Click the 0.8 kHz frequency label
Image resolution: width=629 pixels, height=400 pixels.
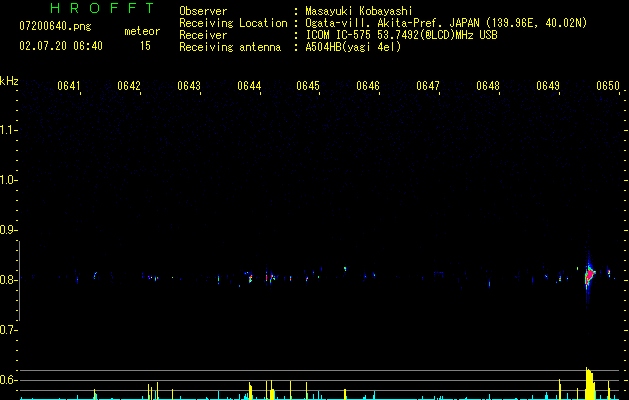click(7, 280)
